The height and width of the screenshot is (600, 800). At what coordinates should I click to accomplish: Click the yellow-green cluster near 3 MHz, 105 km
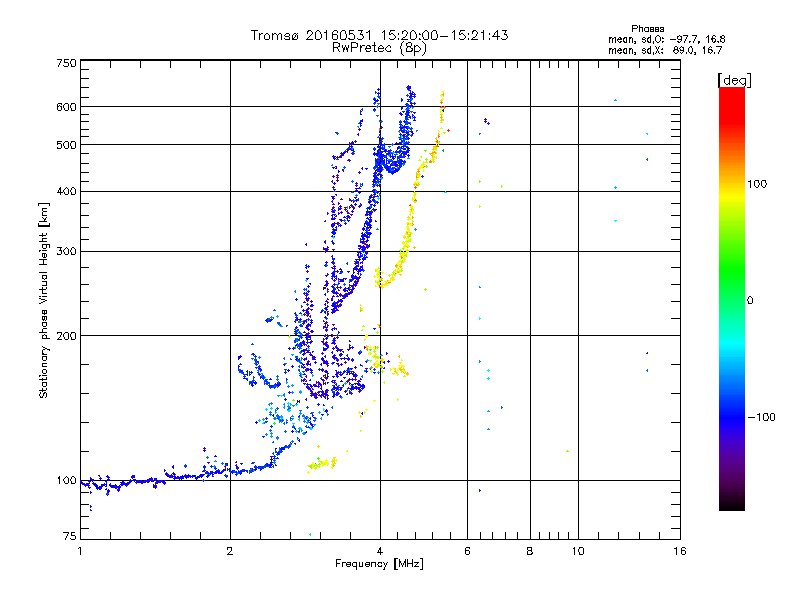click(x=322, y=464)
